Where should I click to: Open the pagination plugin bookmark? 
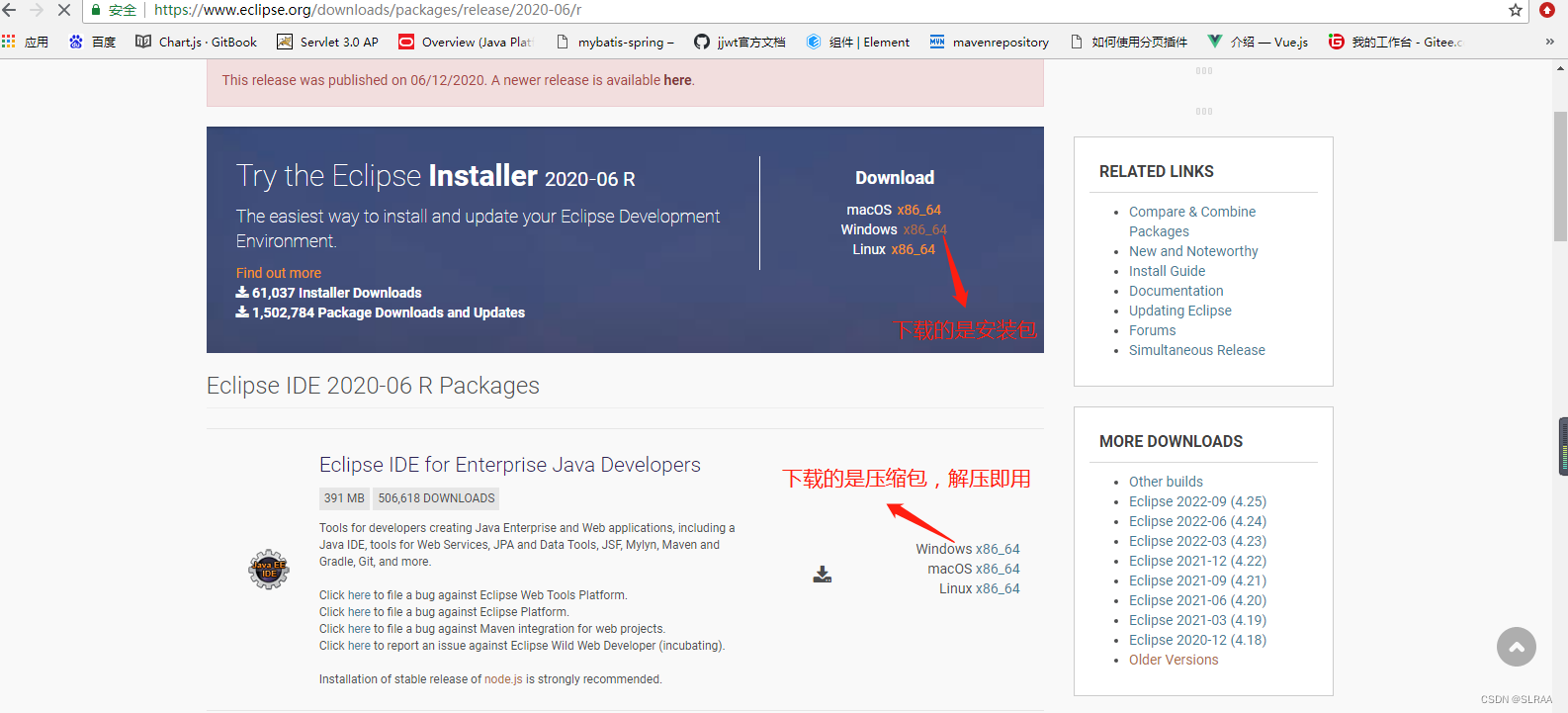coord(1129,42)
